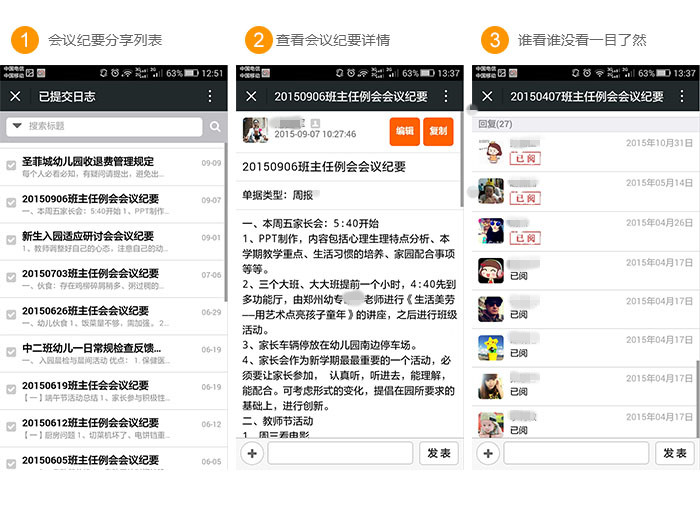
Task: Tap the author avatar dated 2015-09-07
Action: point(257,130)
